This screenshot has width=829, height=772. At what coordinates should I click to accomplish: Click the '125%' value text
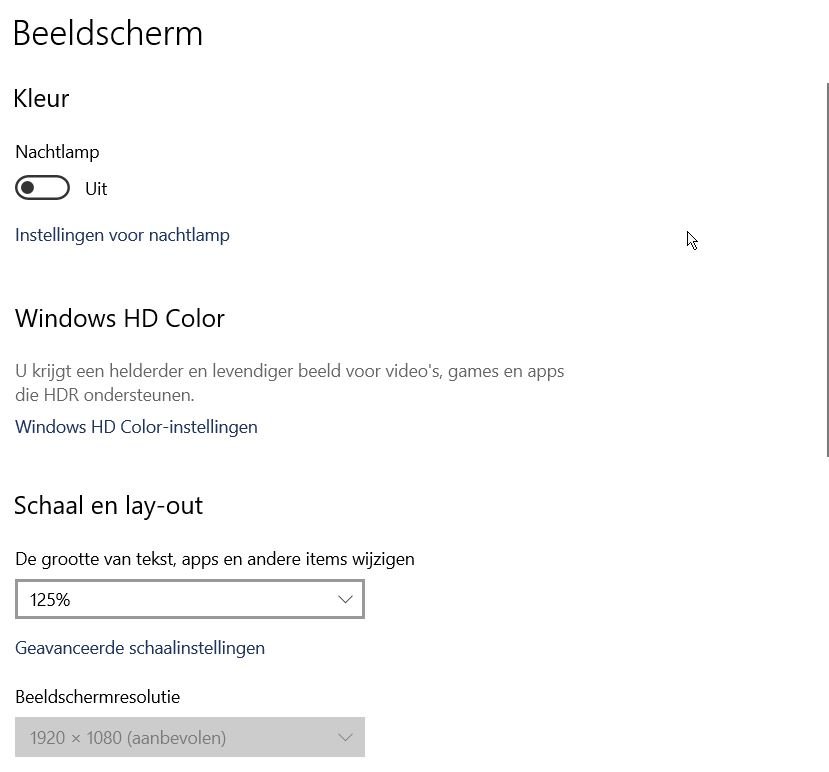50,600
